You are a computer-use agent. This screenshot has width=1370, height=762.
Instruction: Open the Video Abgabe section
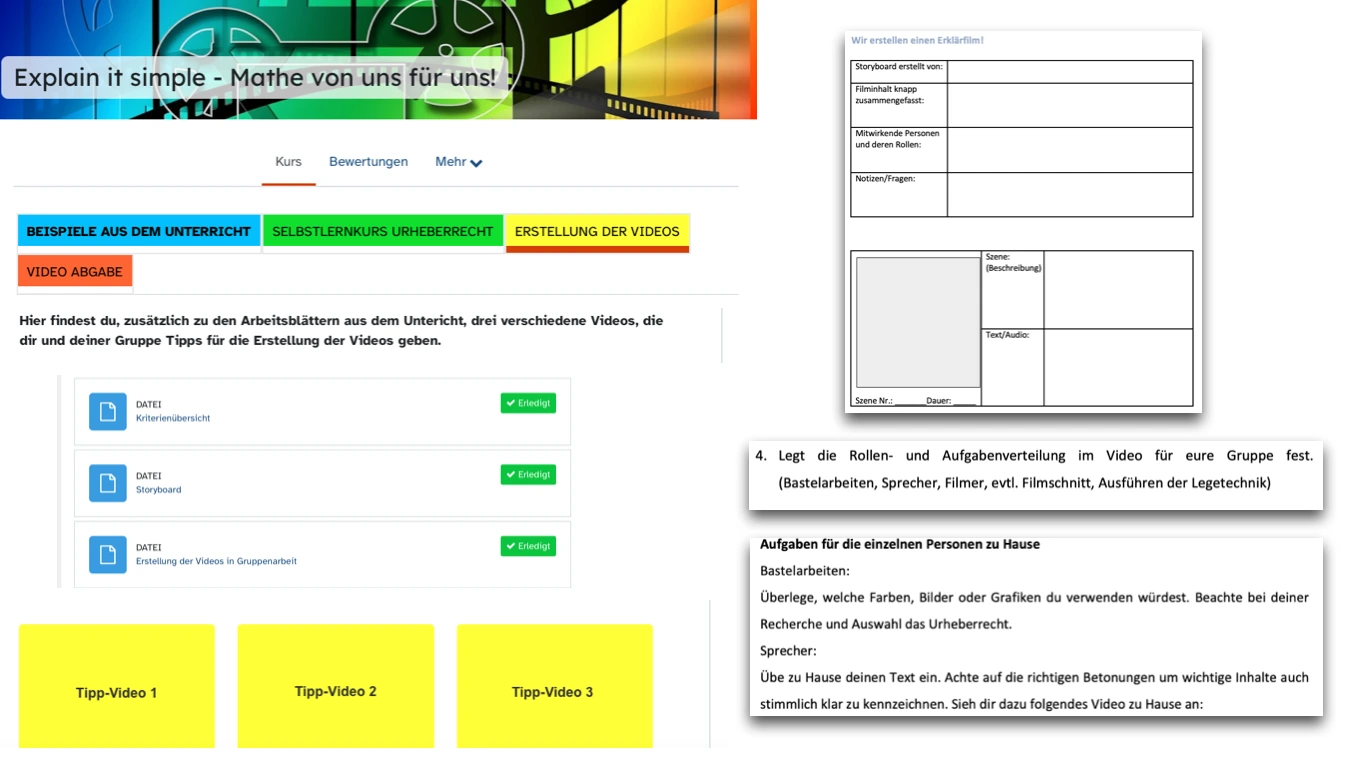75,272
